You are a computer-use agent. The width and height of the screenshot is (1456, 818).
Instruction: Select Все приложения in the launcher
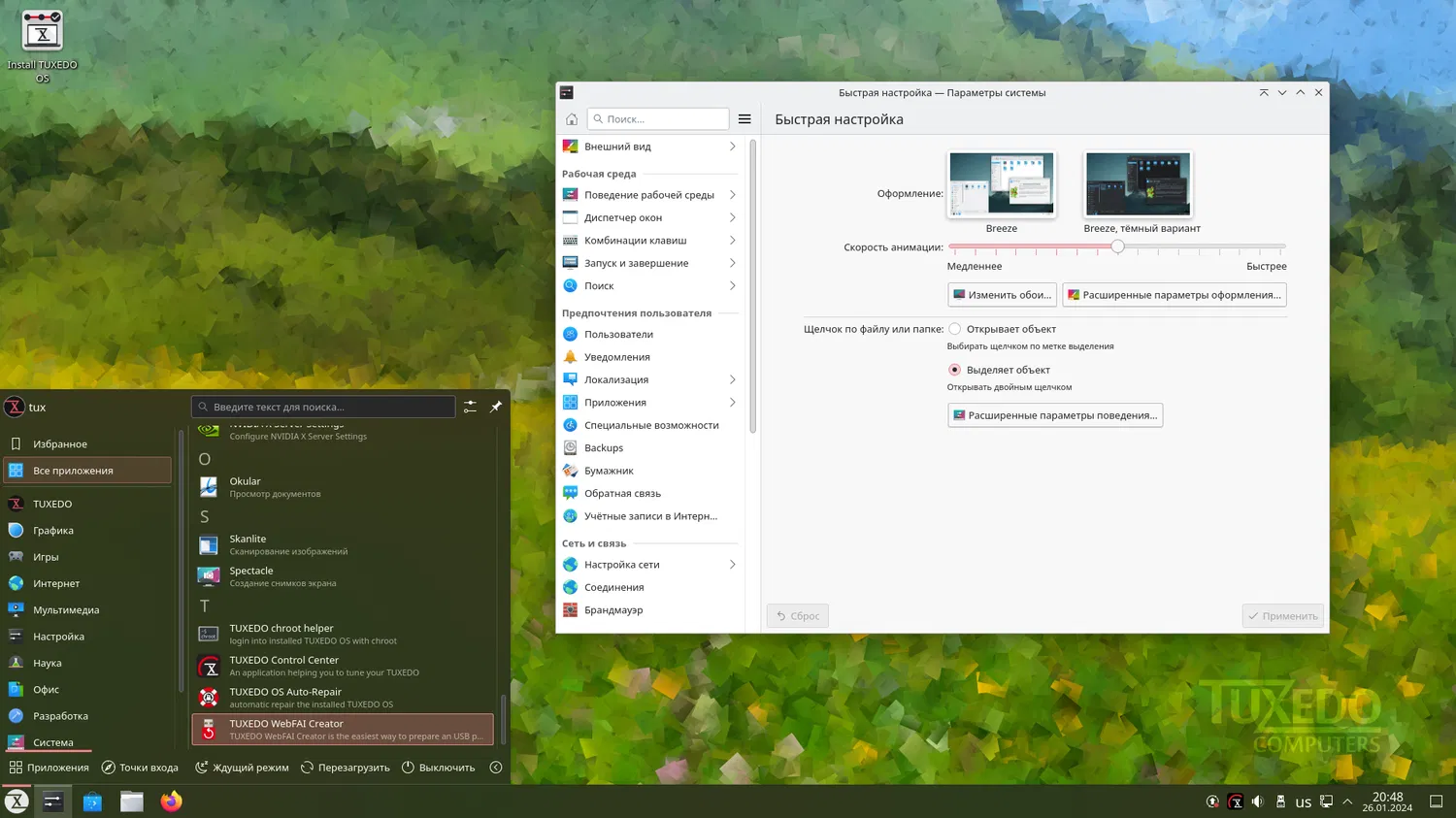tap(87, 471)
